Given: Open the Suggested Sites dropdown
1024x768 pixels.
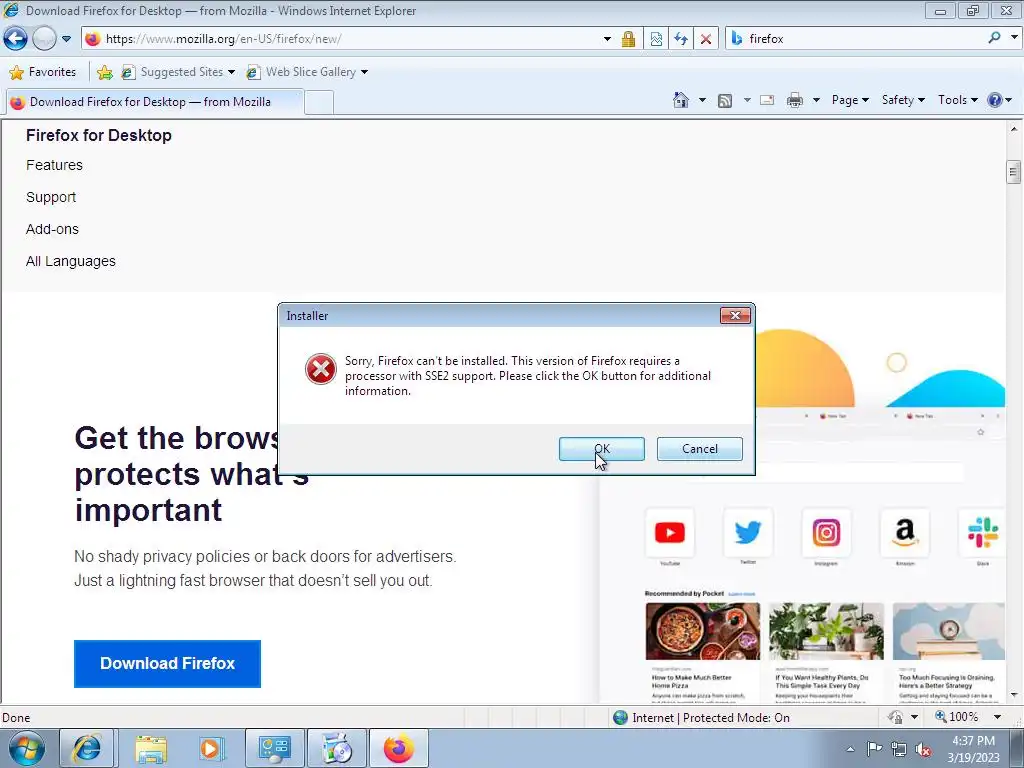Looking at the screenshot, I should pyautogui.click(x=178, y=72).
